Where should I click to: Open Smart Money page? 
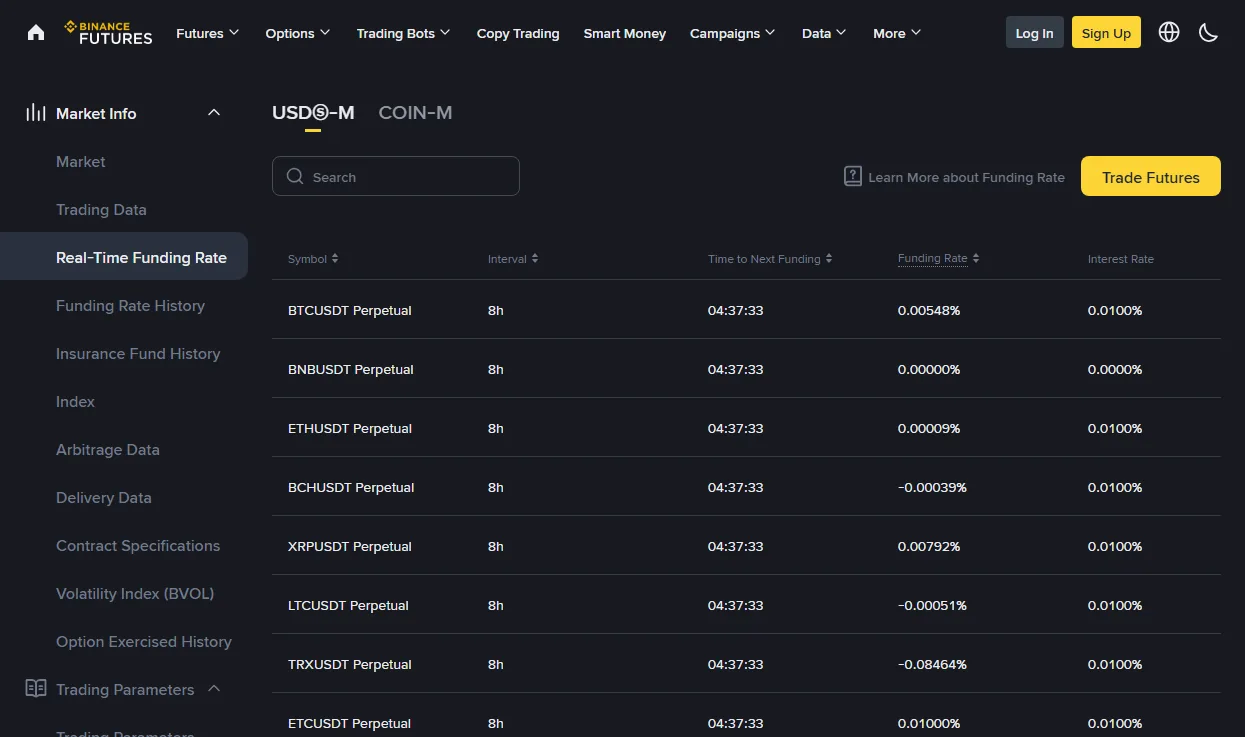pyautogui.click(x=625, y=33)
